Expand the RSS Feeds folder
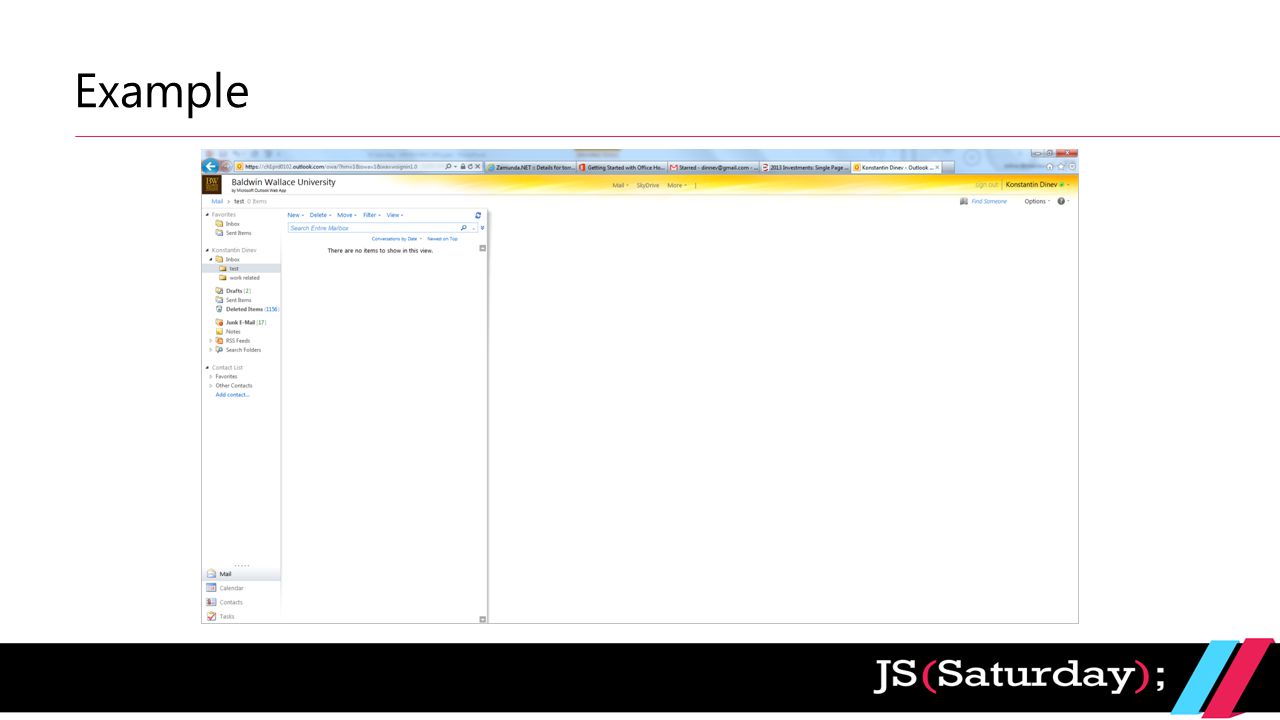1280x720 pixels. pos(211,341)
